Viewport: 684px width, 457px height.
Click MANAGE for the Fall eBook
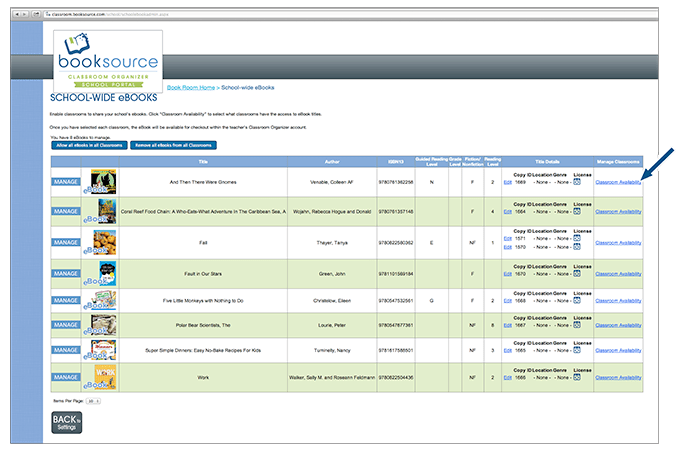coord(66,242)
